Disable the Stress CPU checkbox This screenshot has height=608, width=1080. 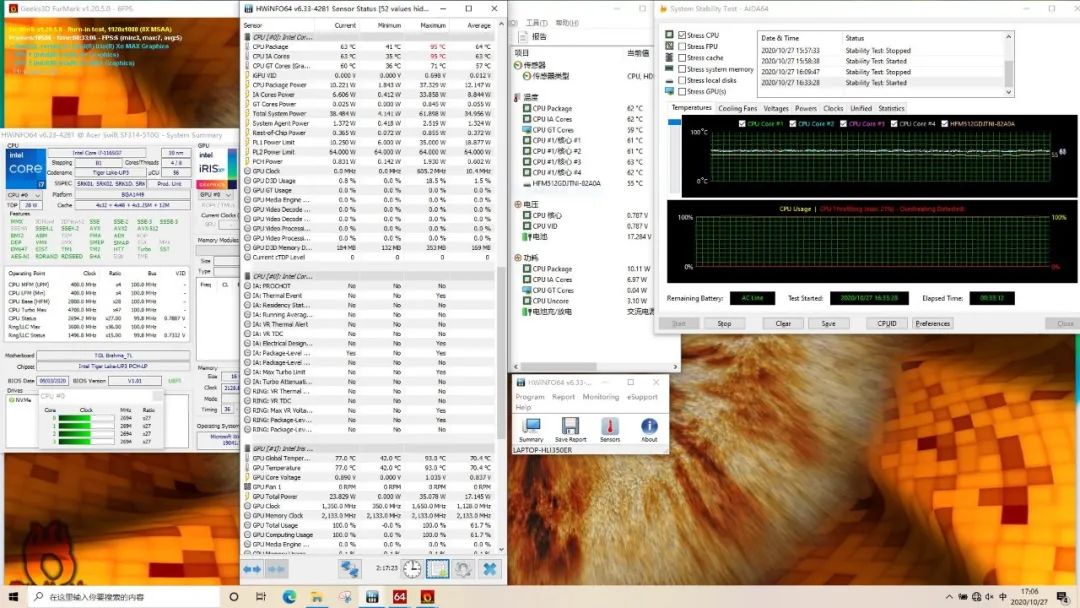coord(682,35)
